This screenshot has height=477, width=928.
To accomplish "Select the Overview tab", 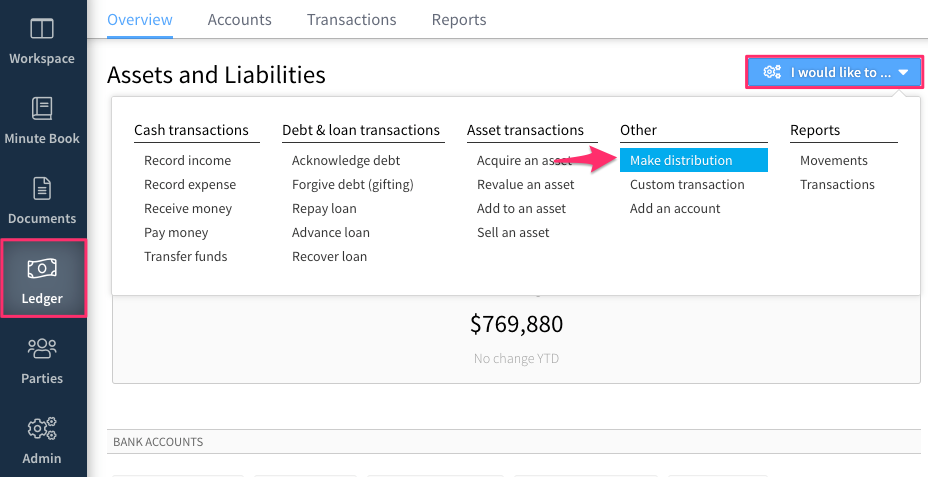I will point(140,20).
